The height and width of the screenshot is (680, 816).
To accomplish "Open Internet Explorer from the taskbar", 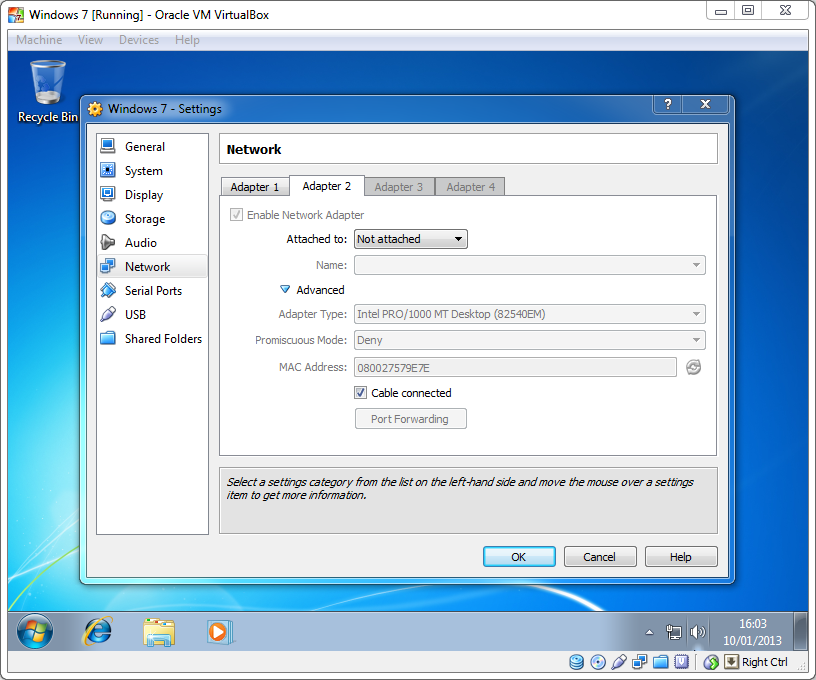I will click(98, 631).
